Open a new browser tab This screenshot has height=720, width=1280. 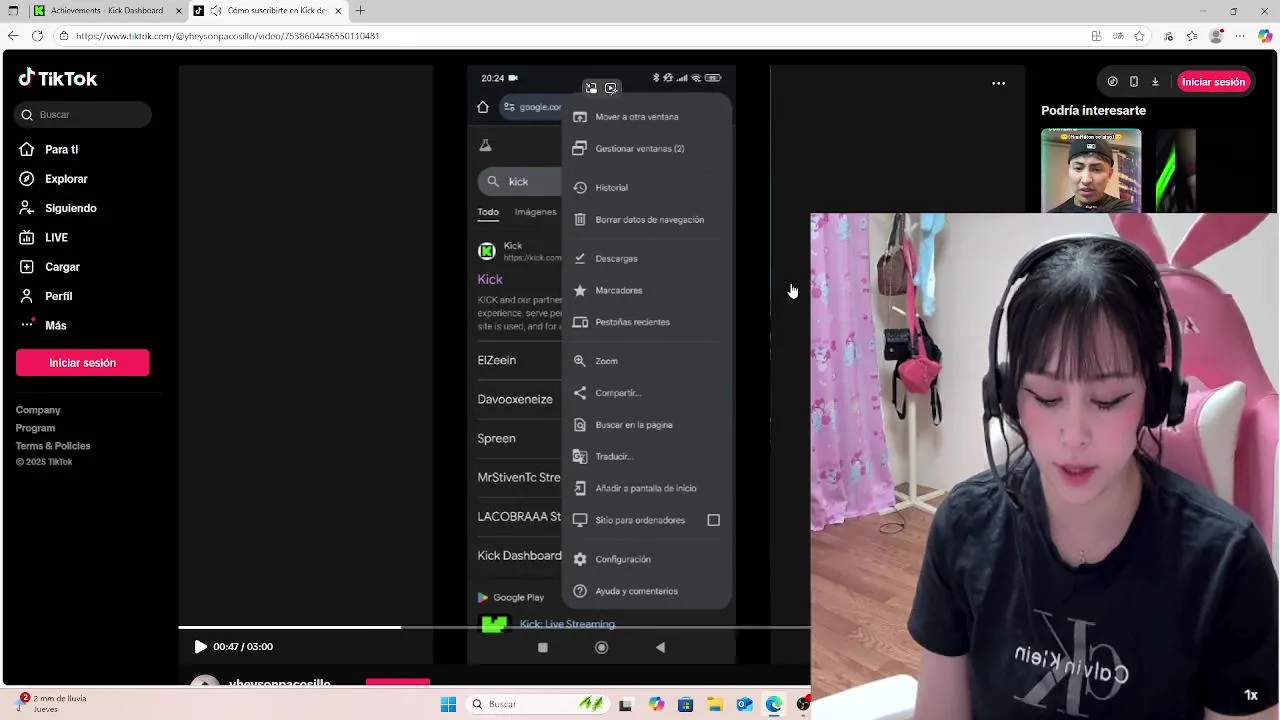(360, 11)
